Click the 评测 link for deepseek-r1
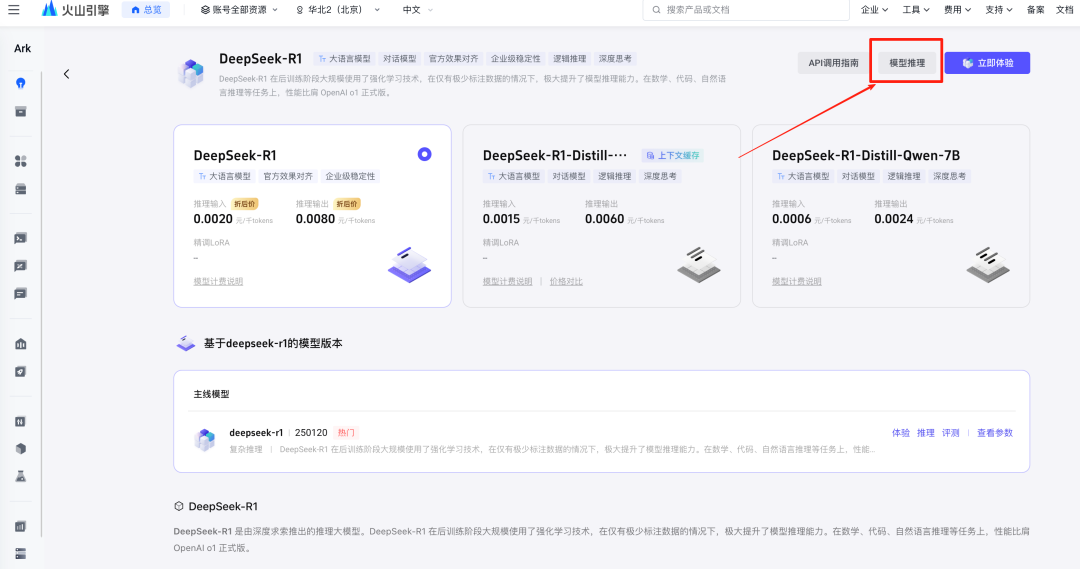Screen dimensions: 1080x569 coord(951,433)
